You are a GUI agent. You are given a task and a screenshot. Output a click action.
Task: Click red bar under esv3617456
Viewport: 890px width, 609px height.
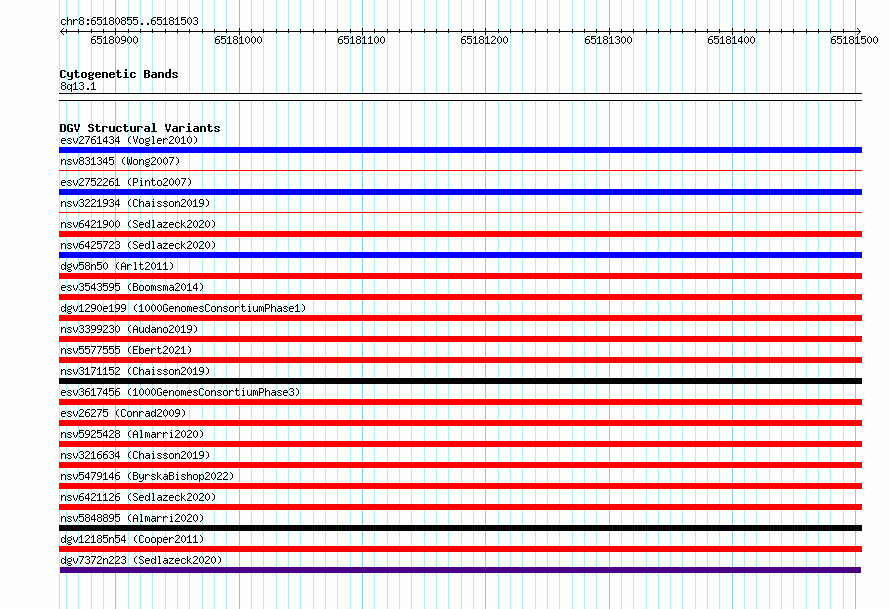(460, 402)
